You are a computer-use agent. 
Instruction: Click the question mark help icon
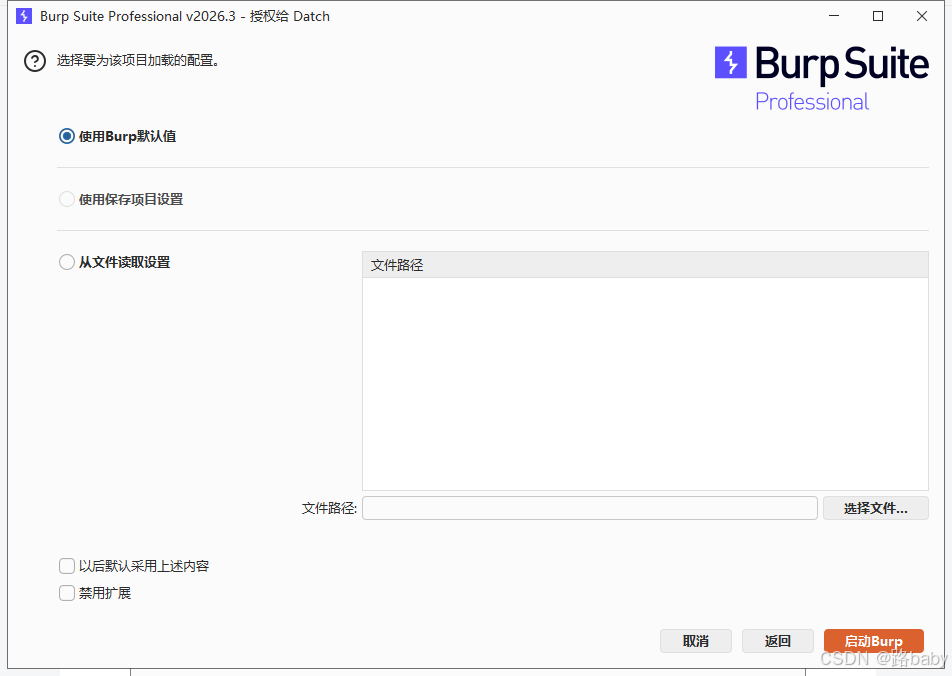pos(35,61)
